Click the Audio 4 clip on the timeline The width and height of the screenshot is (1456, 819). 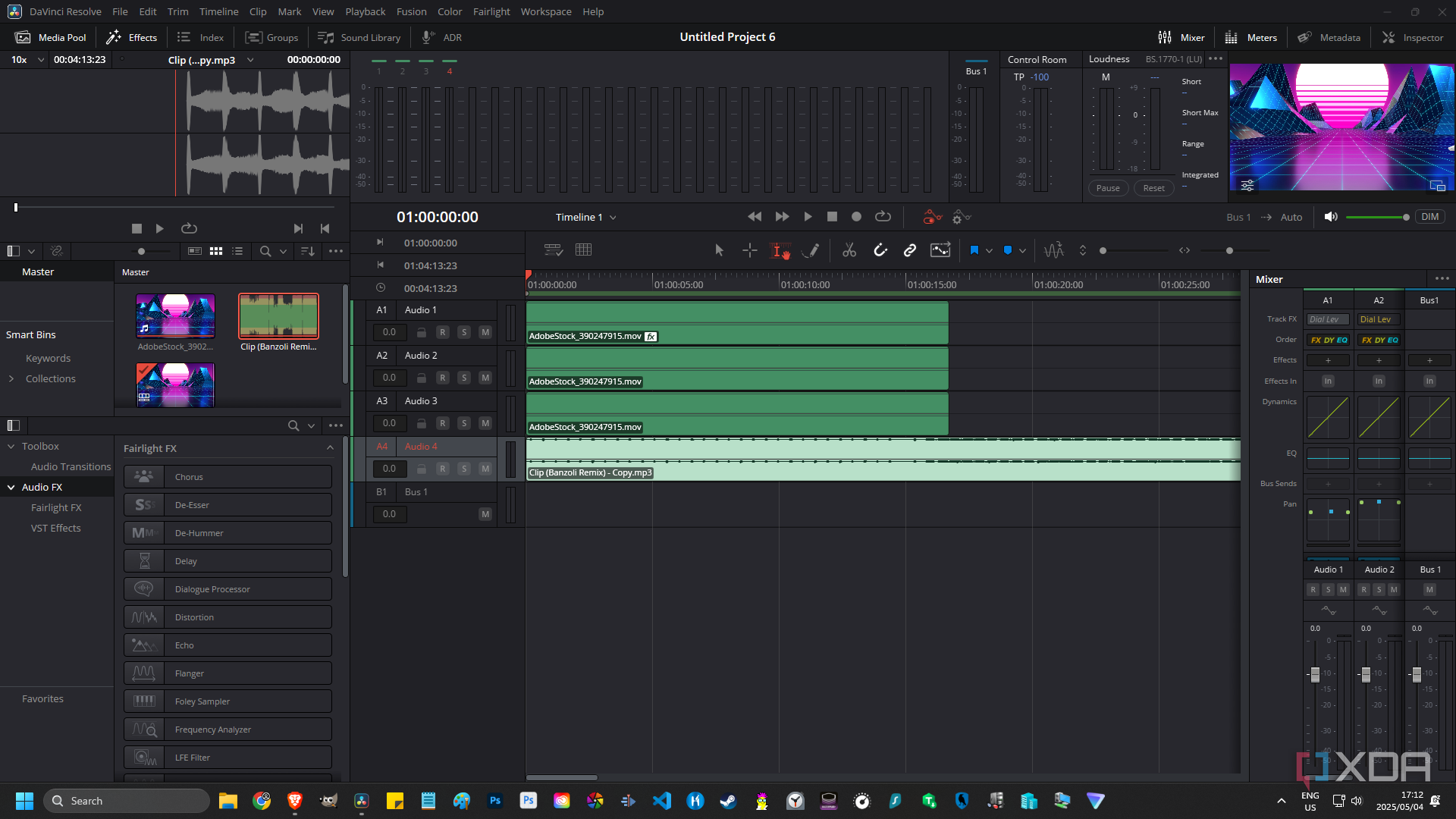pyautogui.click(x=883, y=460)
